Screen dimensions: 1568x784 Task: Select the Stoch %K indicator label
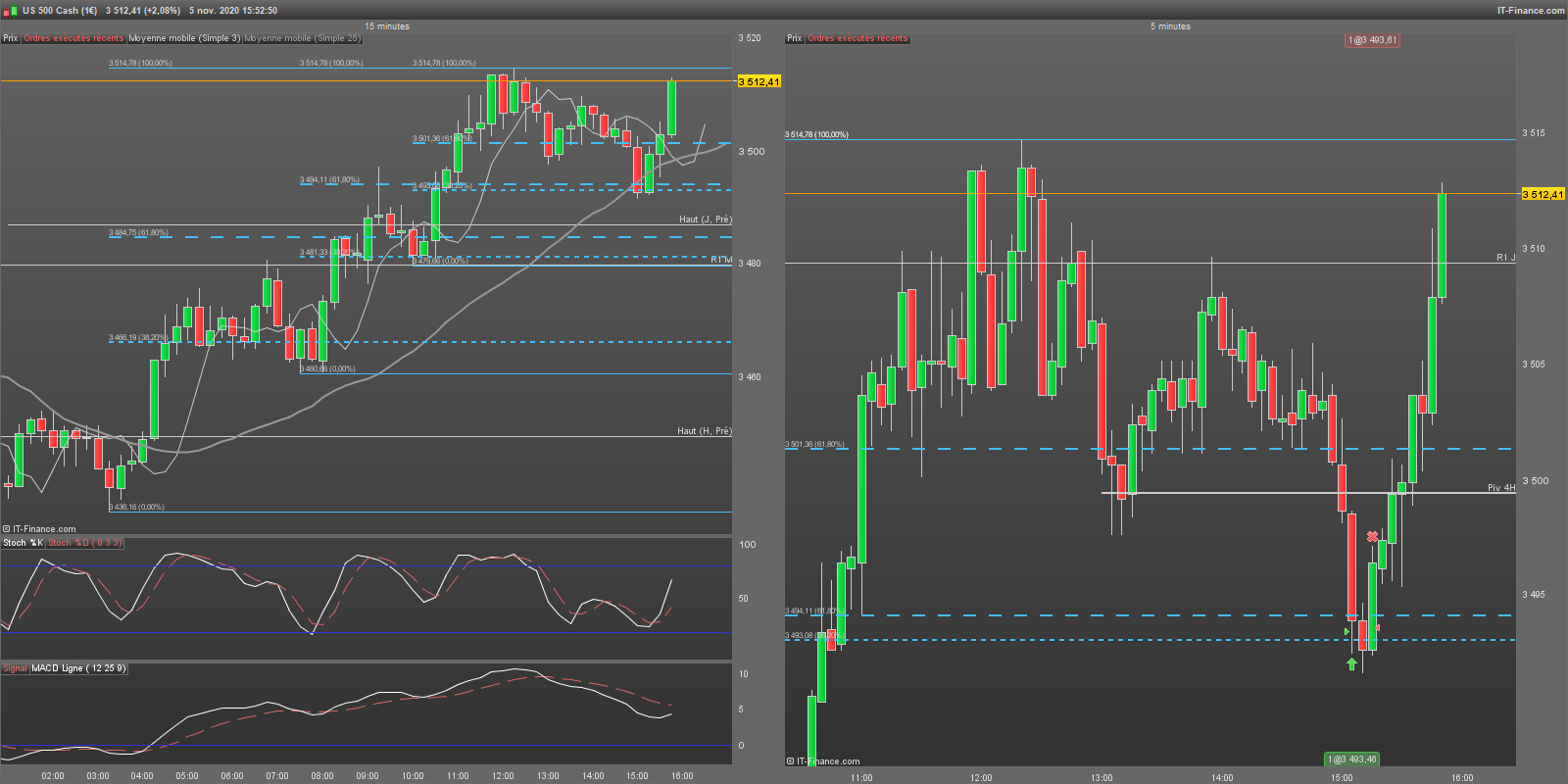click(x=23, y=543)
